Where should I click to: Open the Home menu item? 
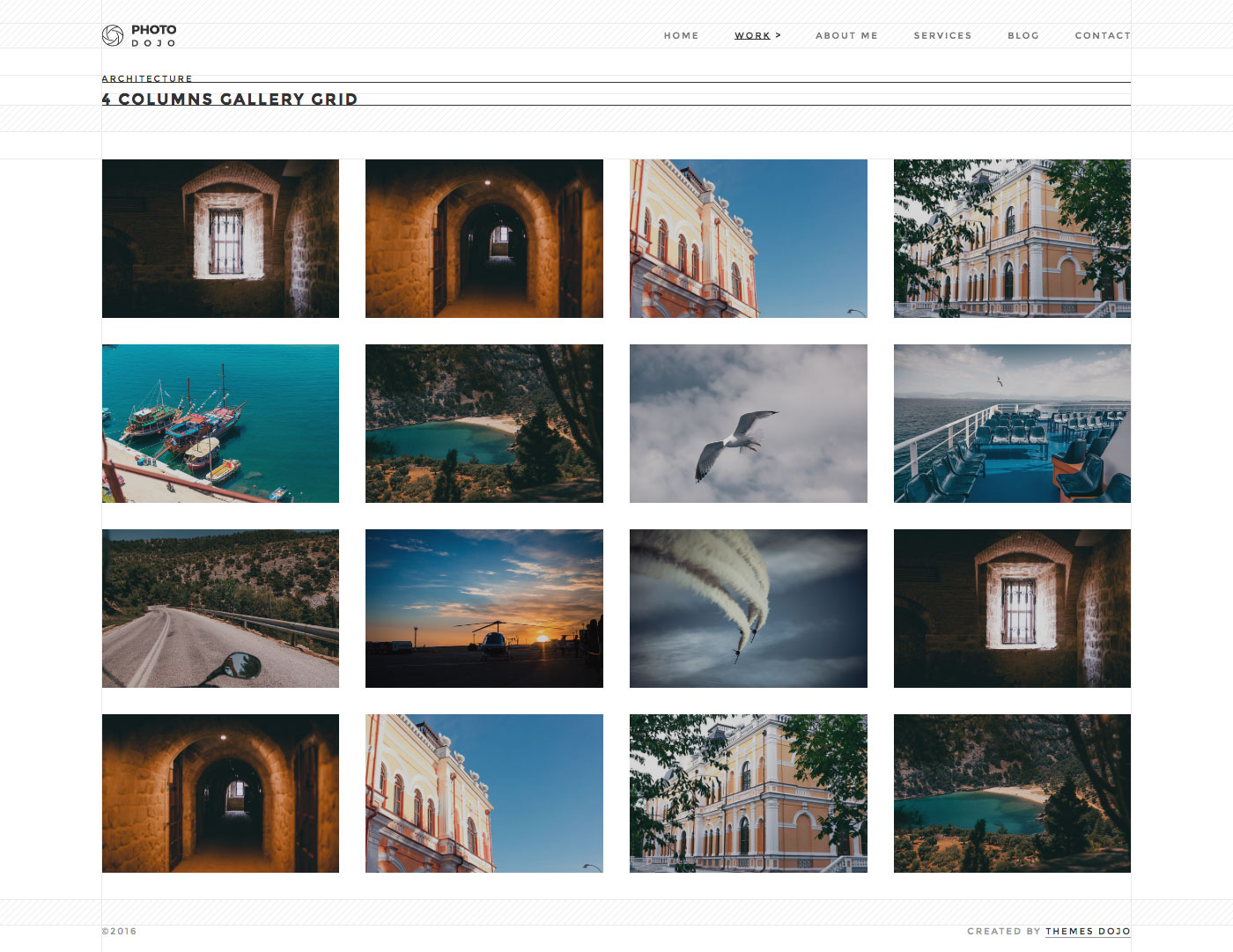(x=682, y=36)
